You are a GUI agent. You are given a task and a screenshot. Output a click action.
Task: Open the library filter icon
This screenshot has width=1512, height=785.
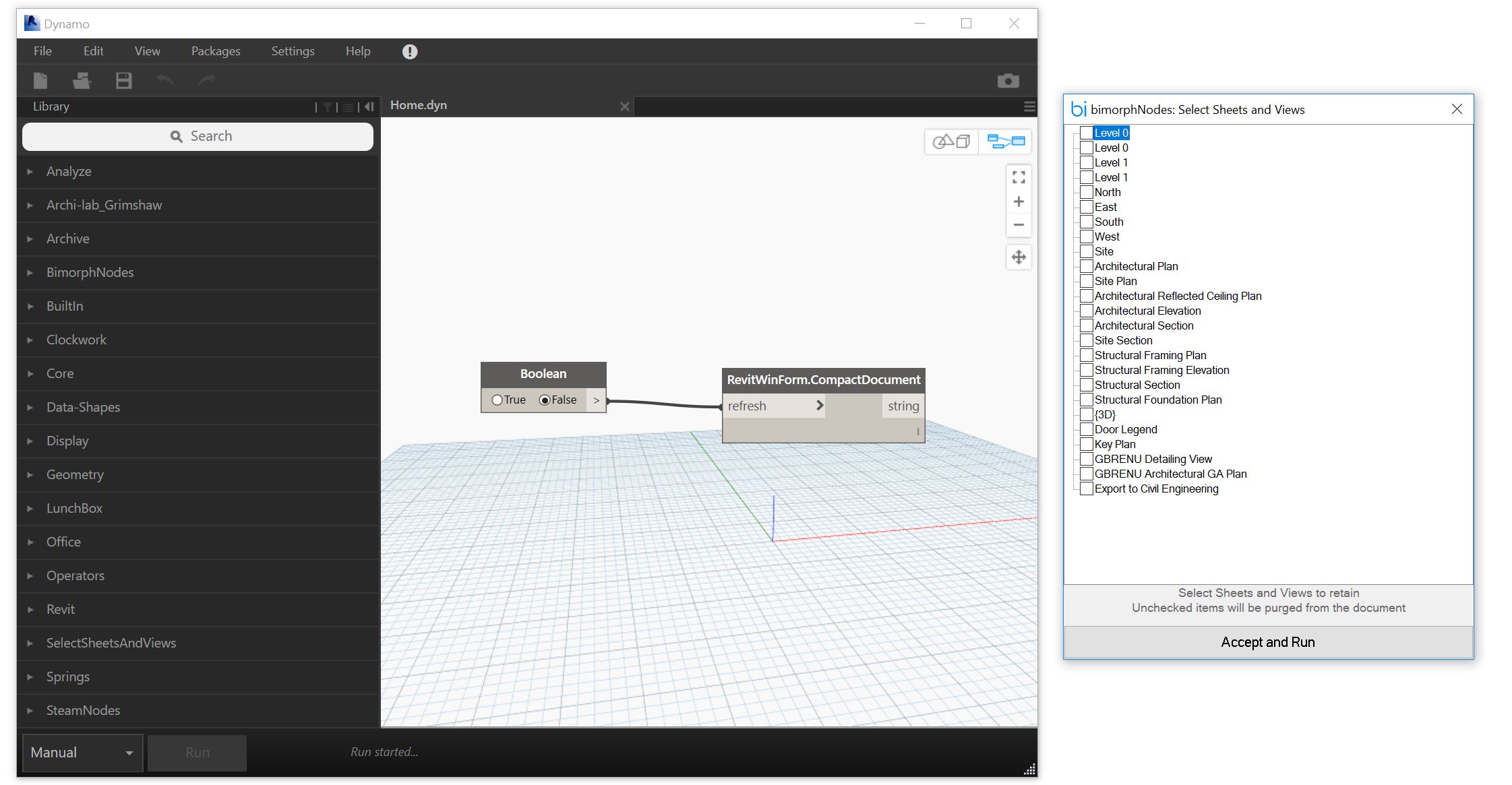(326, 106)
